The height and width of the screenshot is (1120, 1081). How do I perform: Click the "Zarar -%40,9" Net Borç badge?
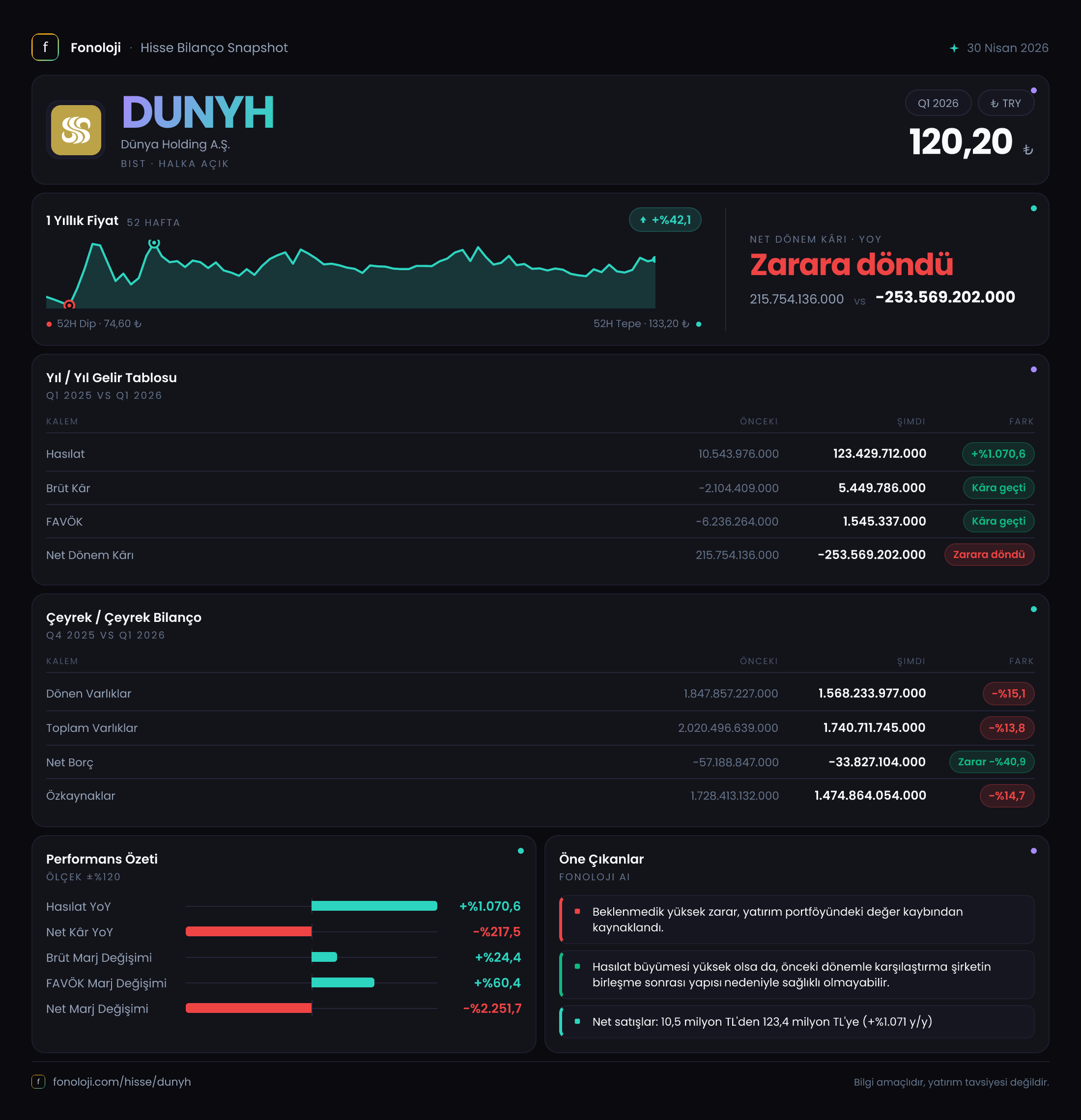(992, 762)
